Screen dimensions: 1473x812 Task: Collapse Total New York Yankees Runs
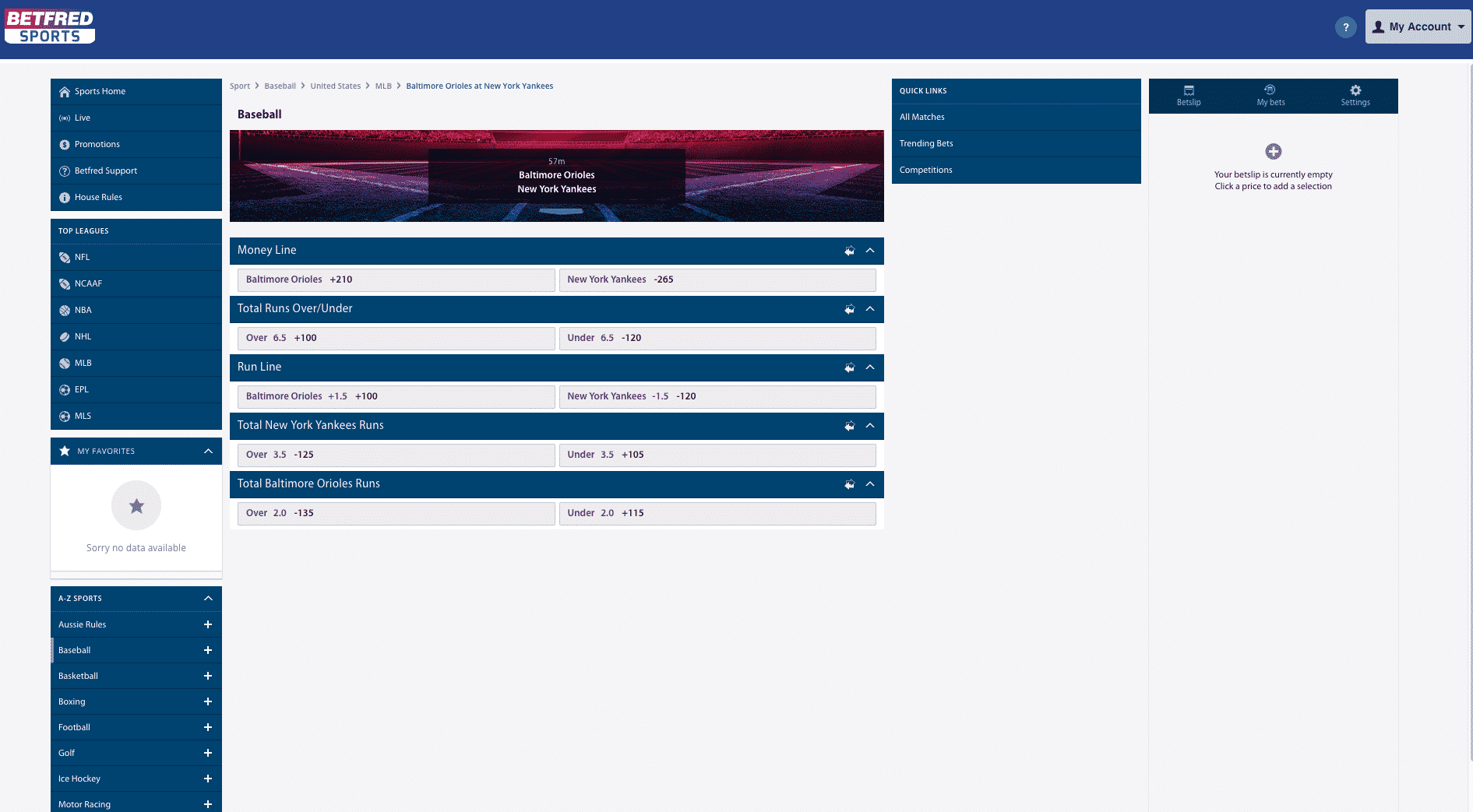pos(870,426)
